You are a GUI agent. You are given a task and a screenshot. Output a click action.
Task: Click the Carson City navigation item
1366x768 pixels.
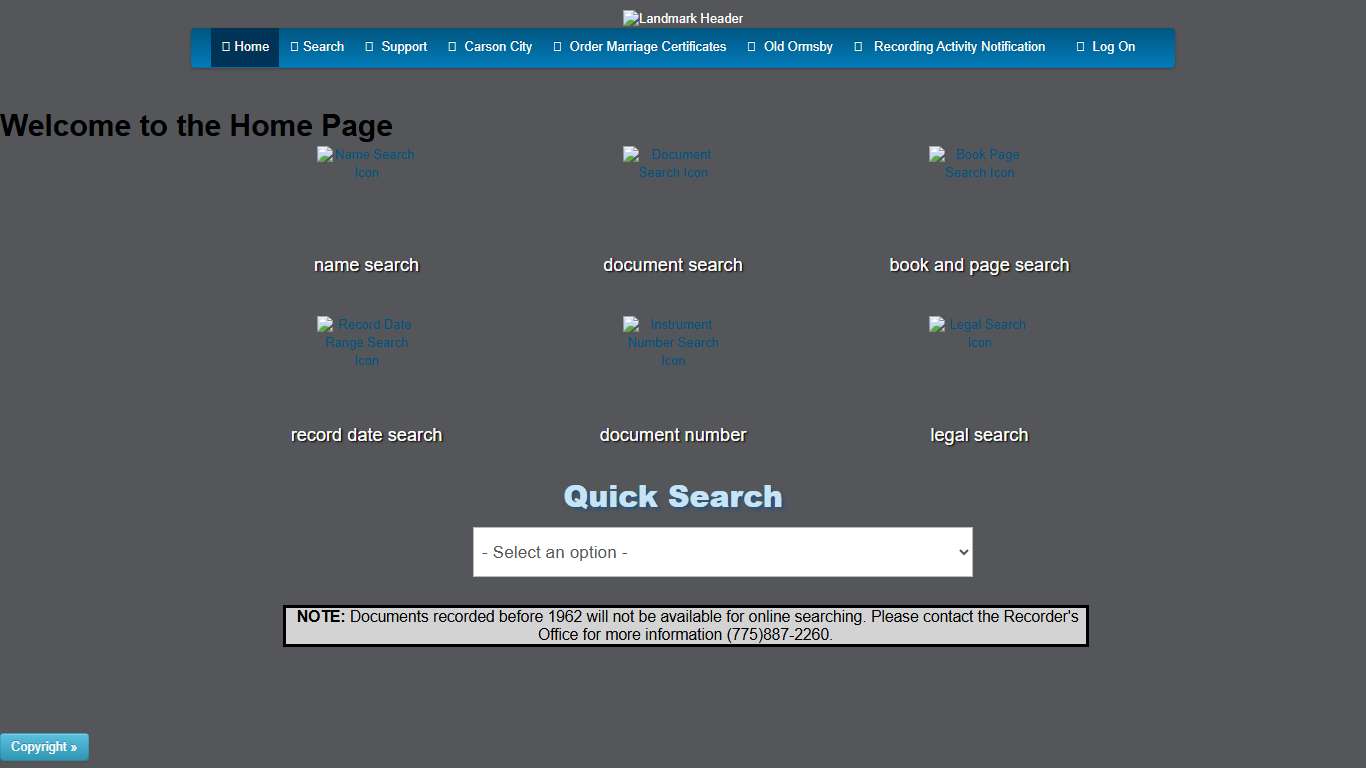pos(490,46)
